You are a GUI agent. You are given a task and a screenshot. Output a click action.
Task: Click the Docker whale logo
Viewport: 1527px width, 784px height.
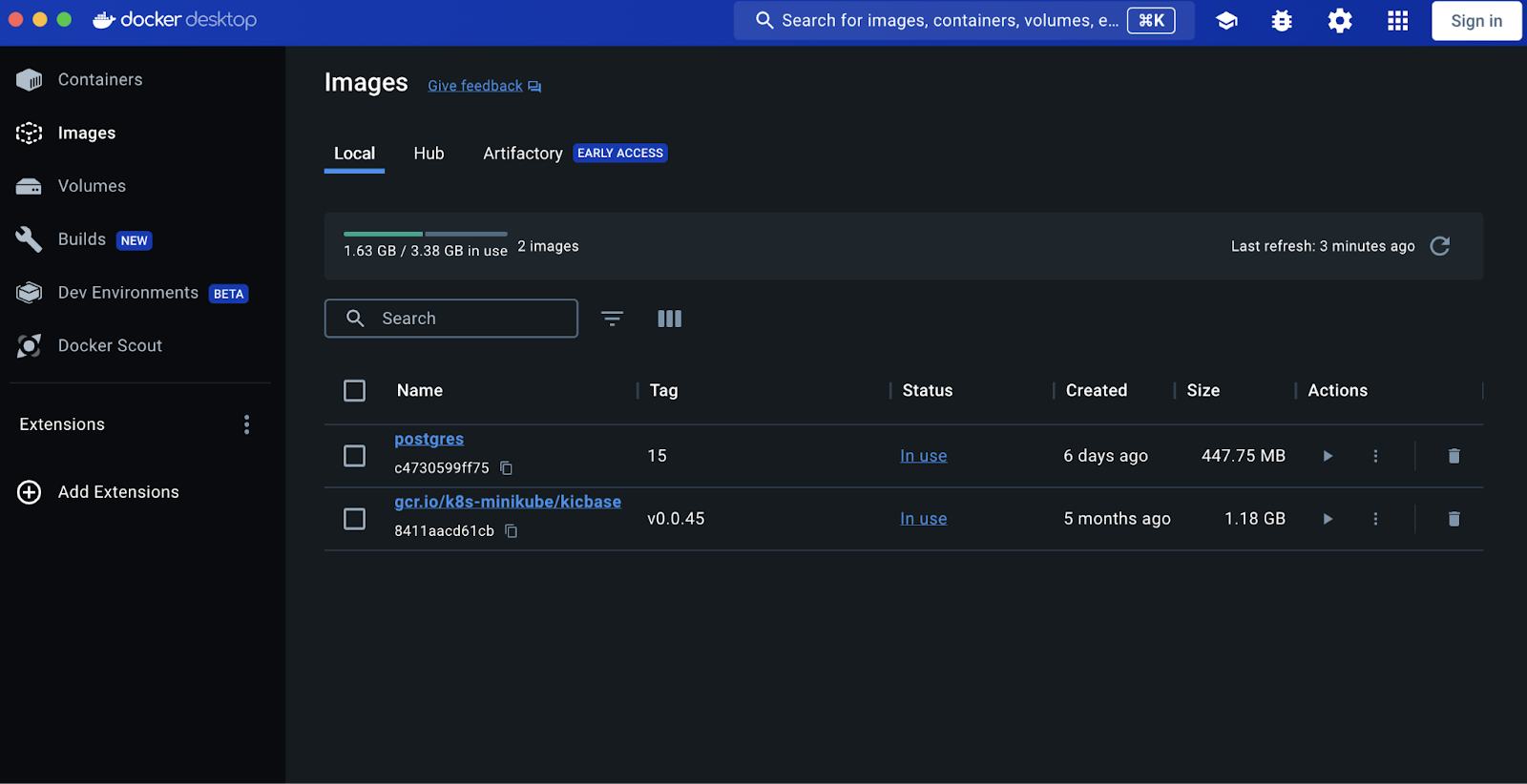(104, 19)
